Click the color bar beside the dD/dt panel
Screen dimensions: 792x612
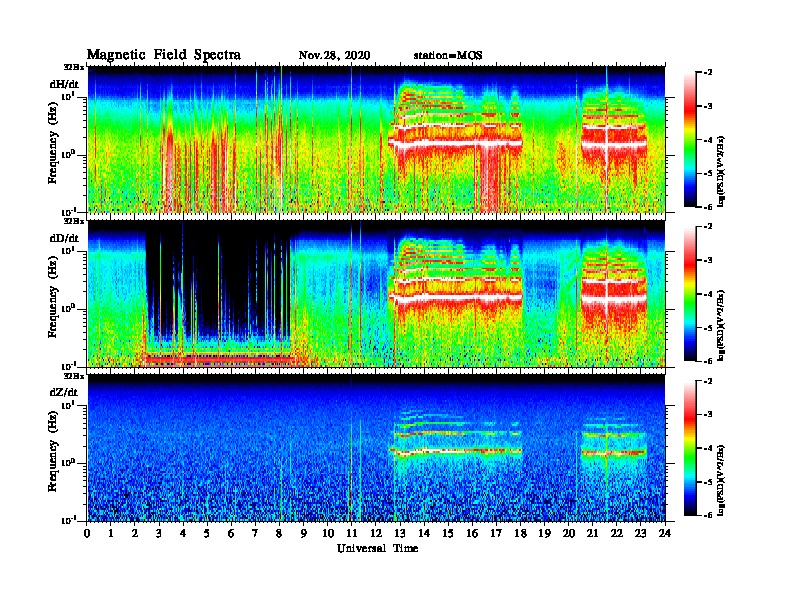point(690,294)
